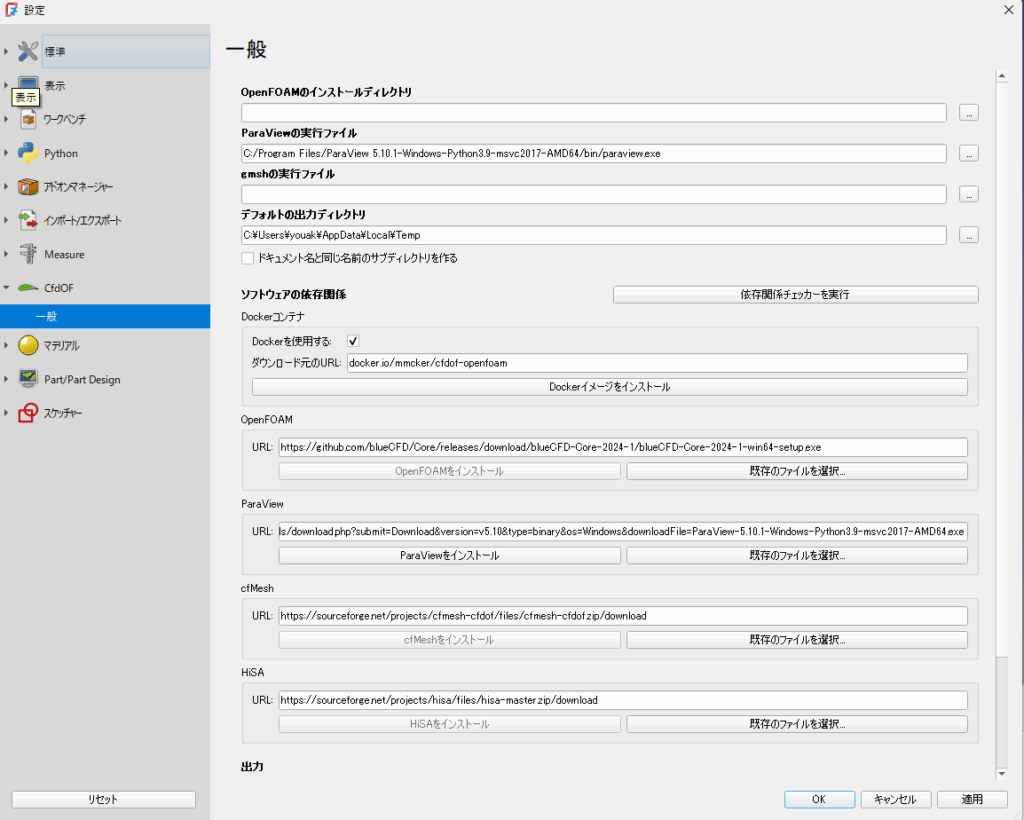Select the Workbench box icon

[x=28, y=119]
